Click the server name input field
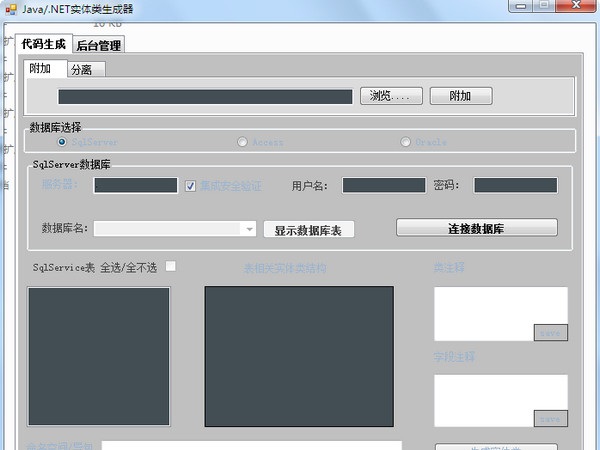Image resolution: width=600 pixels, height=450 pixels. [135, 185]
